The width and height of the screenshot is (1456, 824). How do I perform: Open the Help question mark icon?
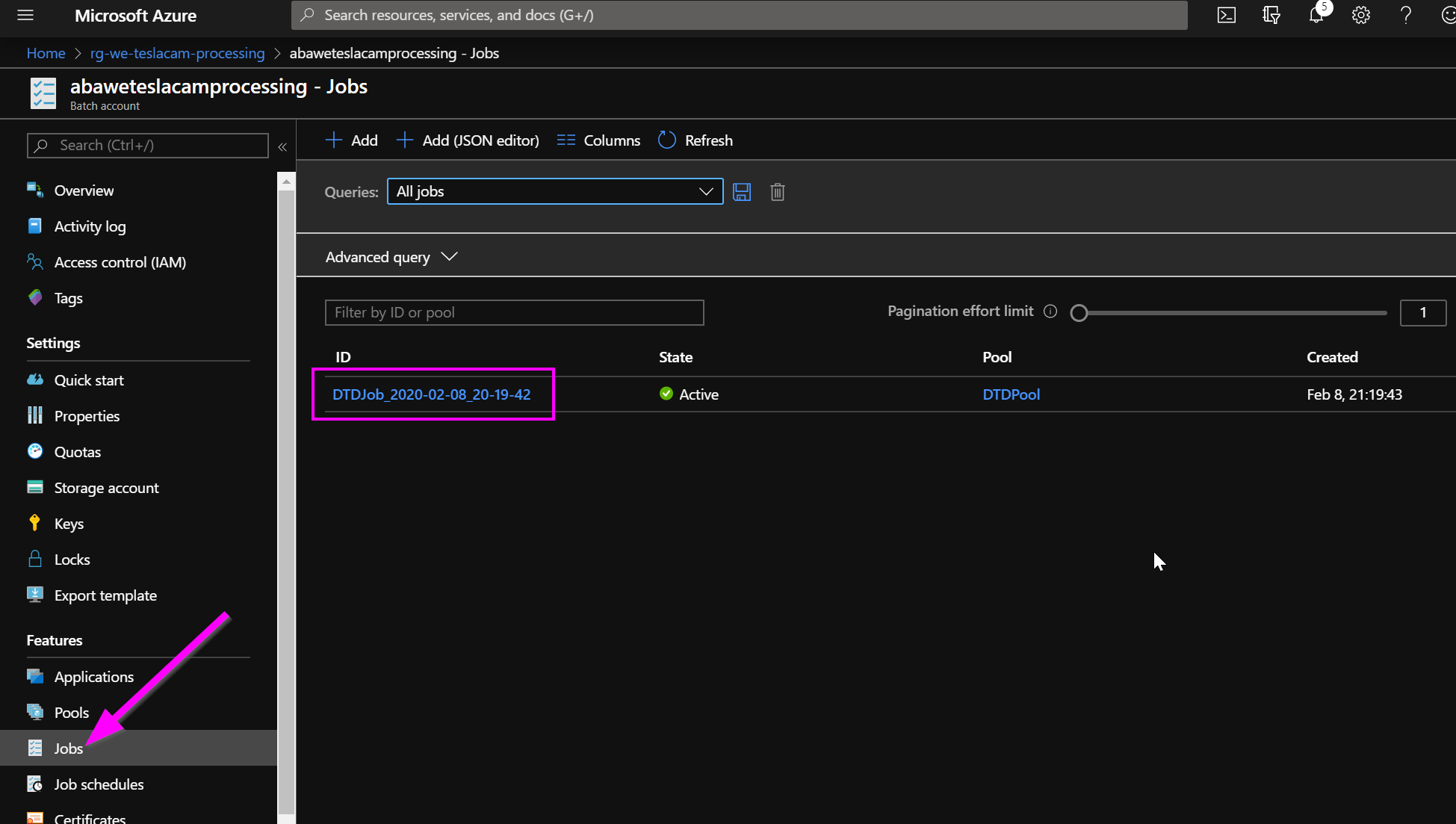coord(1406,15)
